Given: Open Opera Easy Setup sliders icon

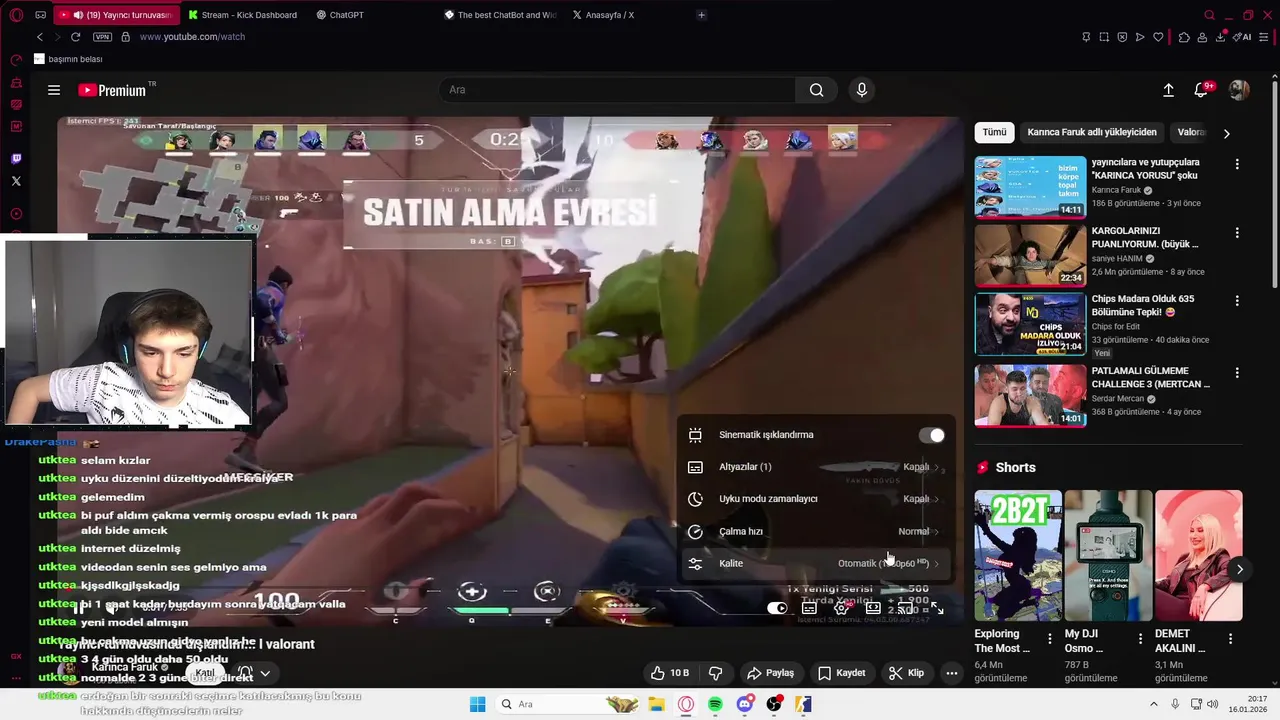Looking at the screenshot, I should point(1265,37).
